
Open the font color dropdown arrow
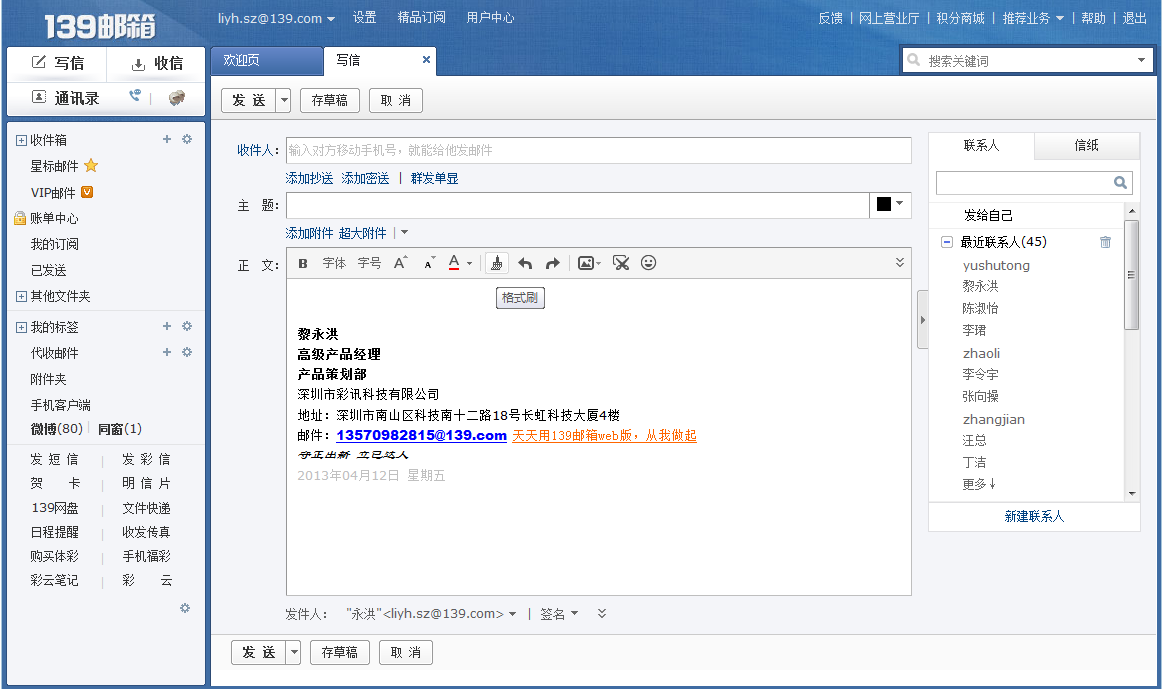point(469,264)
